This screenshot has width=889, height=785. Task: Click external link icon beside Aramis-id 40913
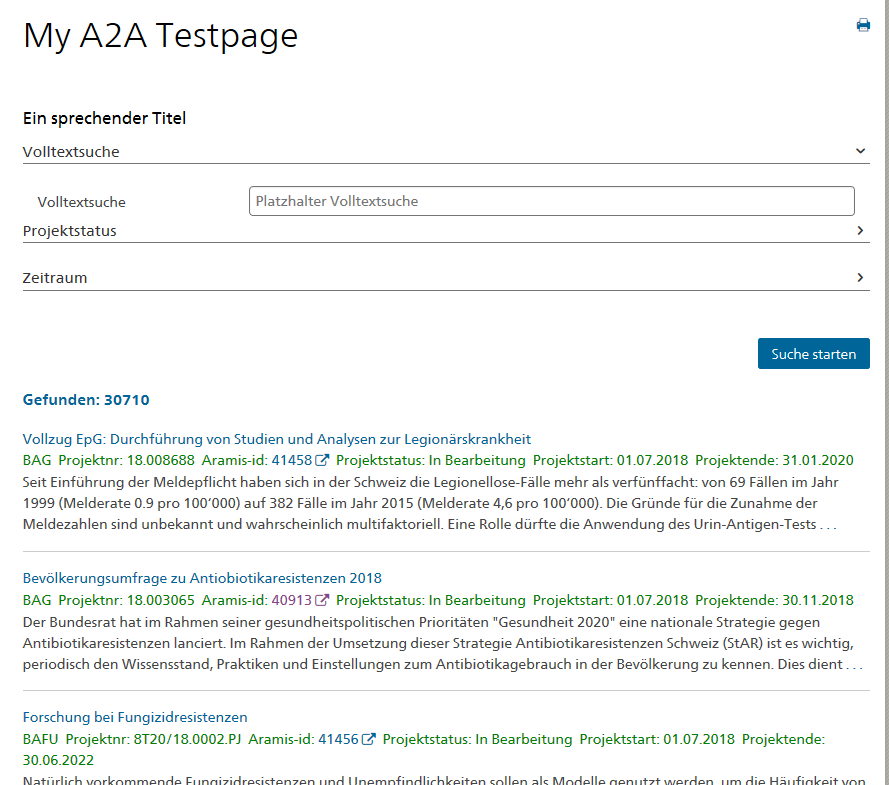tap(322, 601)
